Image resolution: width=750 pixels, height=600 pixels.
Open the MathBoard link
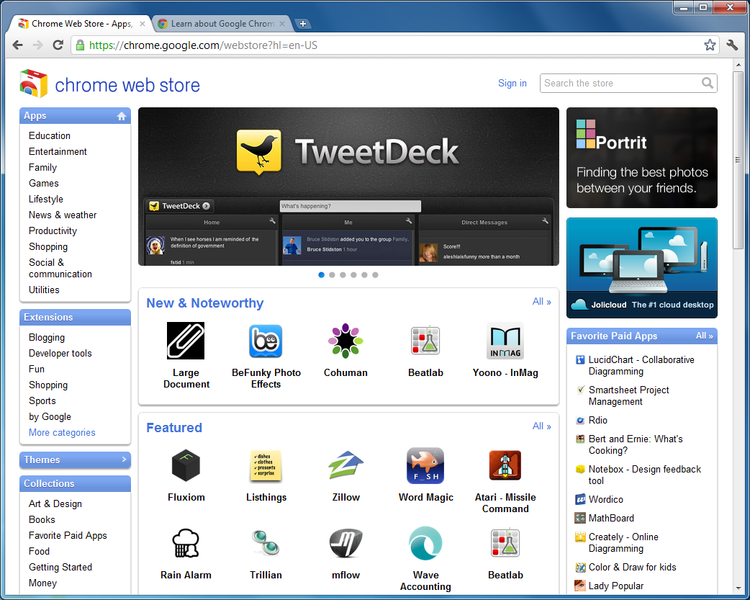611,518
